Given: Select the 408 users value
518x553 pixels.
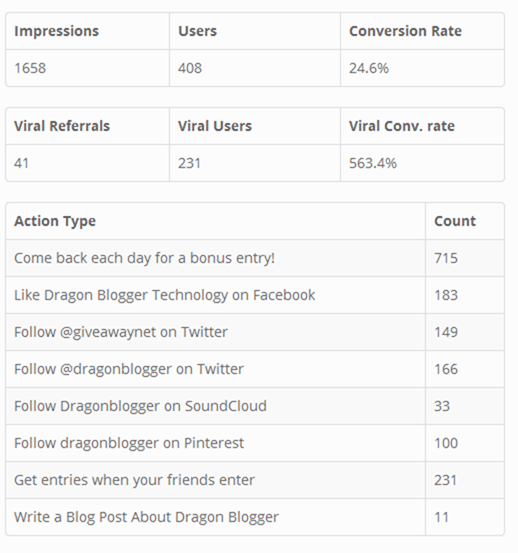Looking at the screenshot, I should [190, 68].
